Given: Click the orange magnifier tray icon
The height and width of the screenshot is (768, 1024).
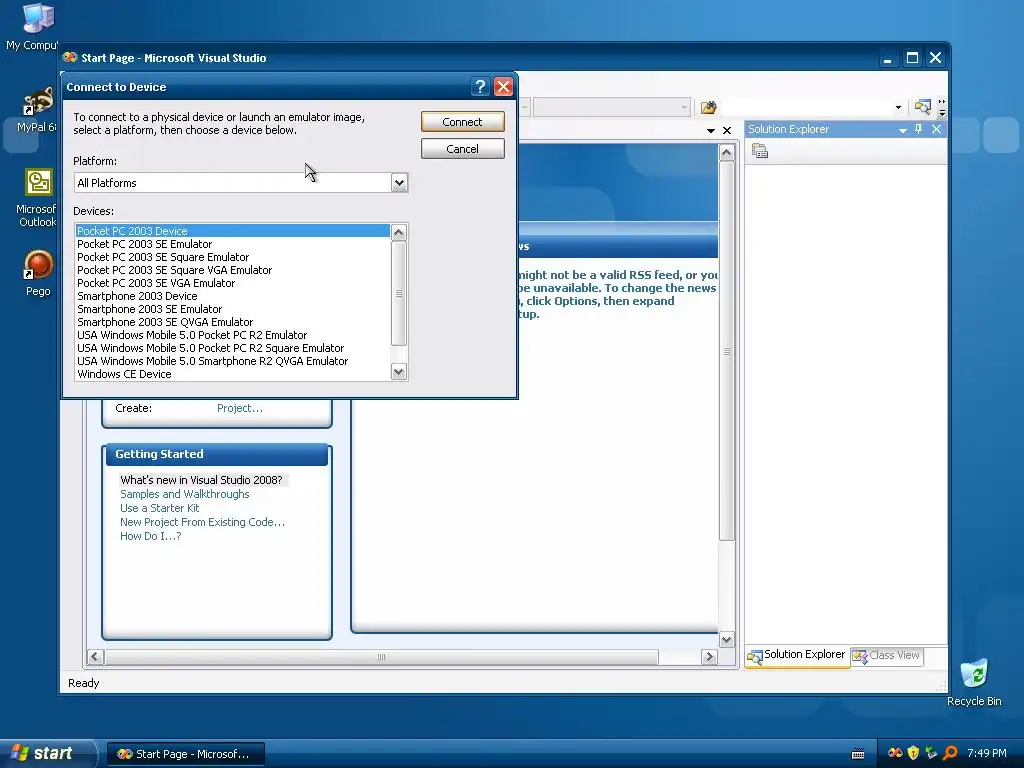Looking at the screenshot, I should (x=950, y=753).
